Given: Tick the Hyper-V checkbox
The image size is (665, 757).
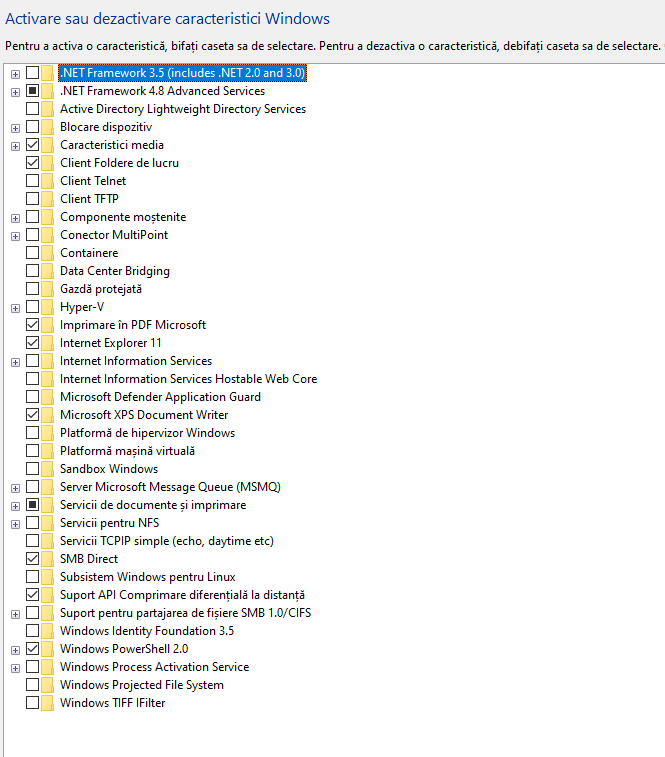Looking at the screenshot, I should 32,307.
